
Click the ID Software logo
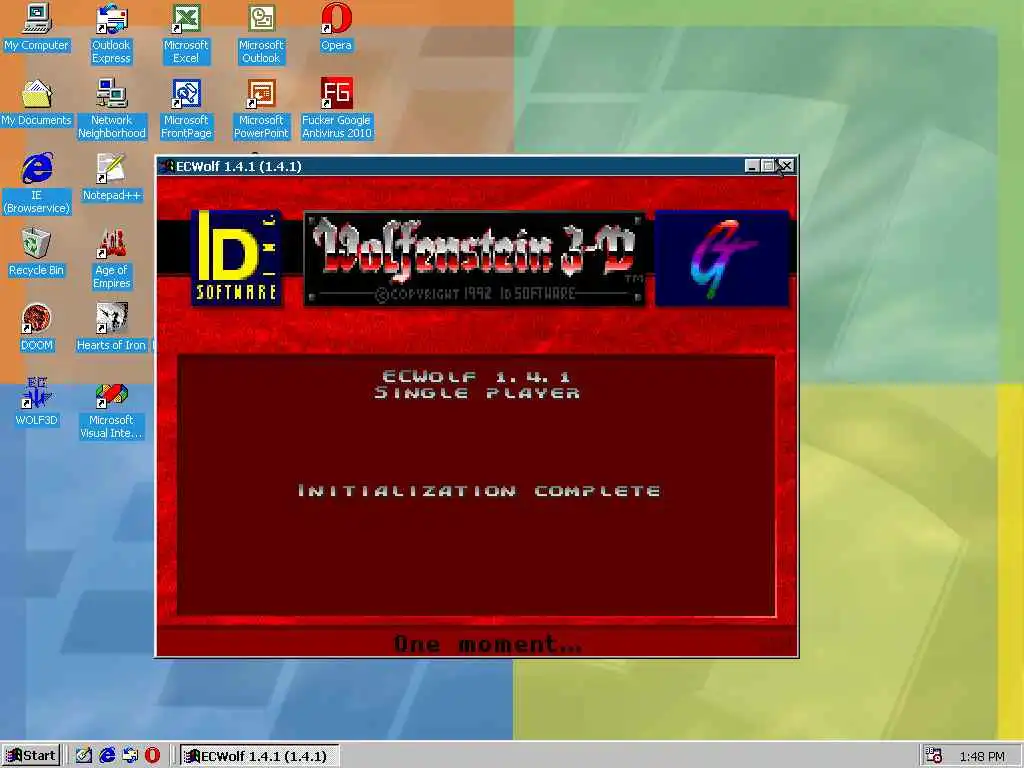236,257
